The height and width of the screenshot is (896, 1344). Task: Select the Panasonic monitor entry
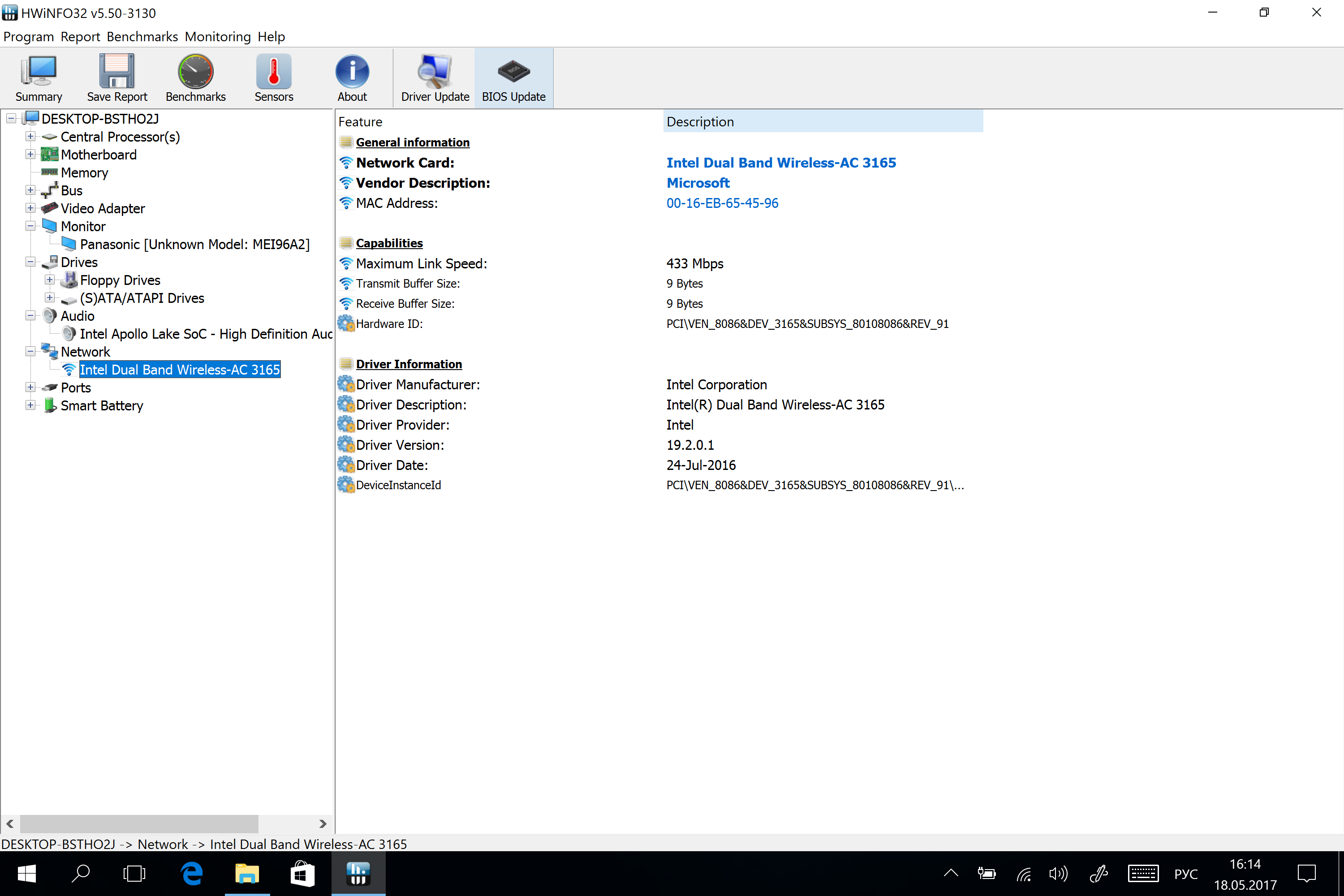pyautogui.click(x=194, y=244)
